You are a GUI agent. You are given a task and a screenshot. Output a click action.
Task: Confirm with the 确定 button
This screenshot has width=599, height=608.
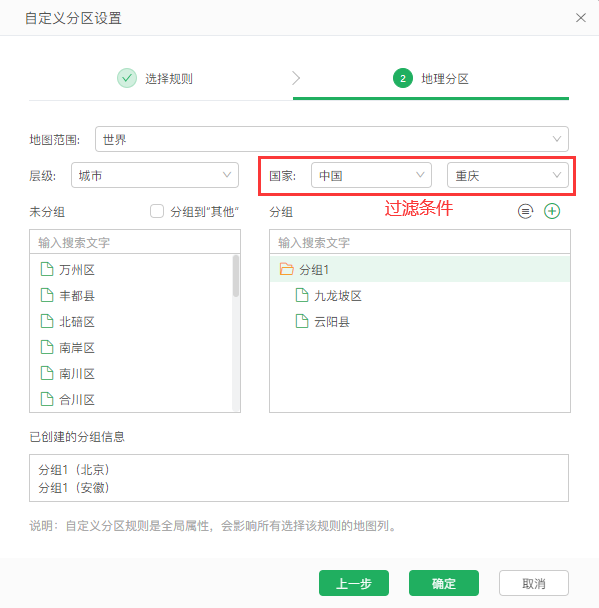(x=444, y=583)
